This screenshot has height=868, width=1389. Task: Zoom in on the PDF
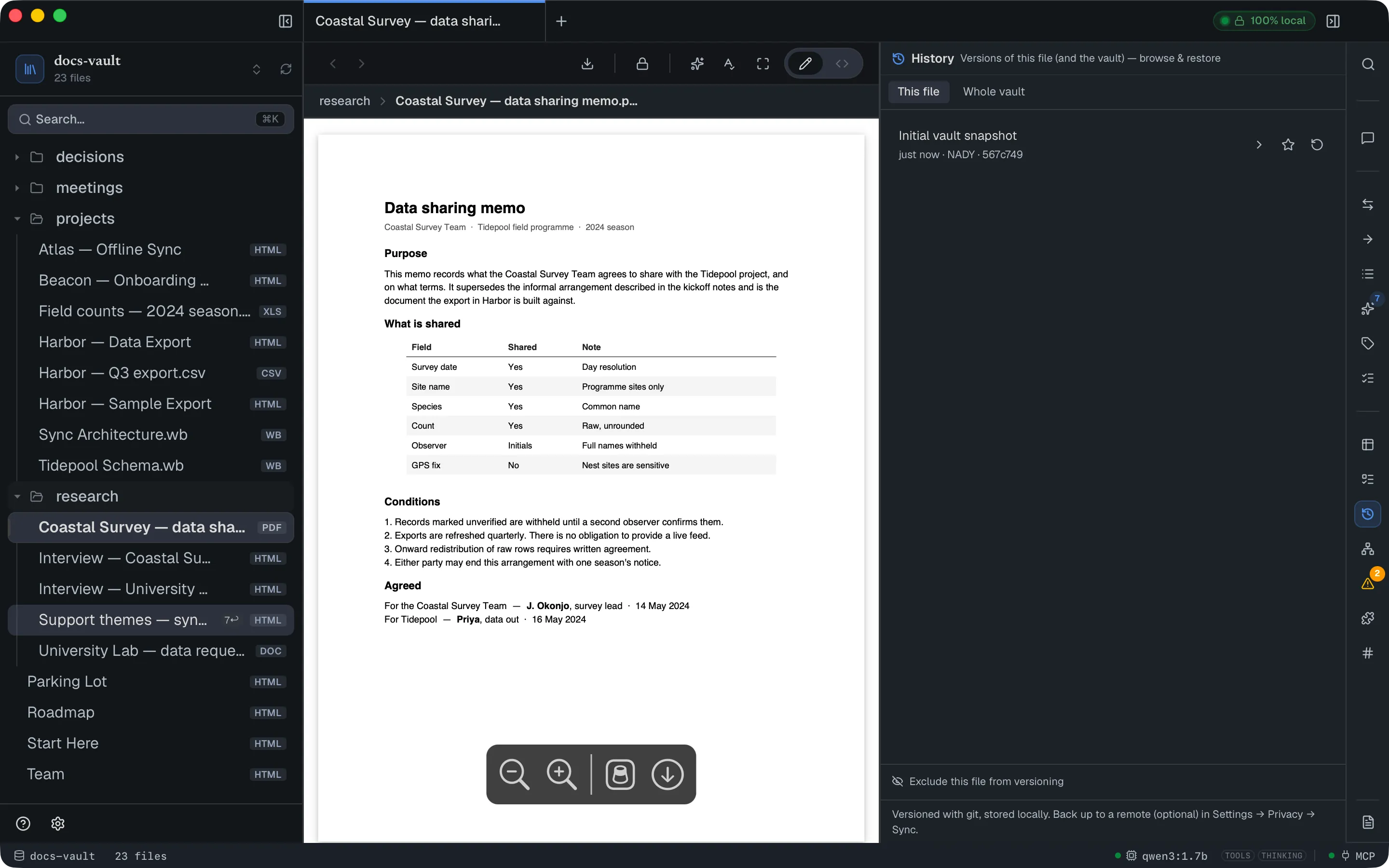[x=561, y=774]
